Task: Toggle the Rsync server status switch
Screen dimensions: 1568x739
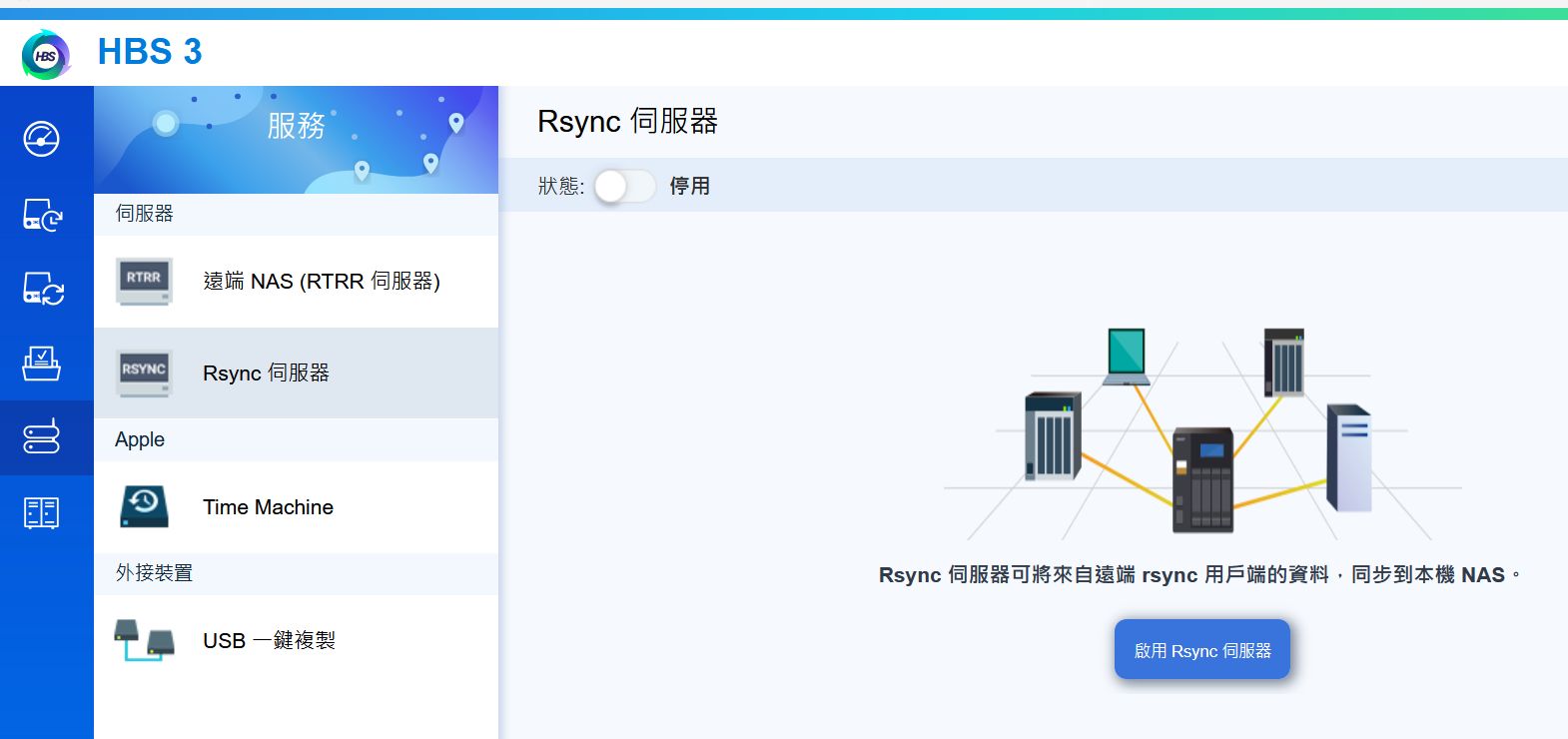Action: pyautogui.click(x=624, y=186)
